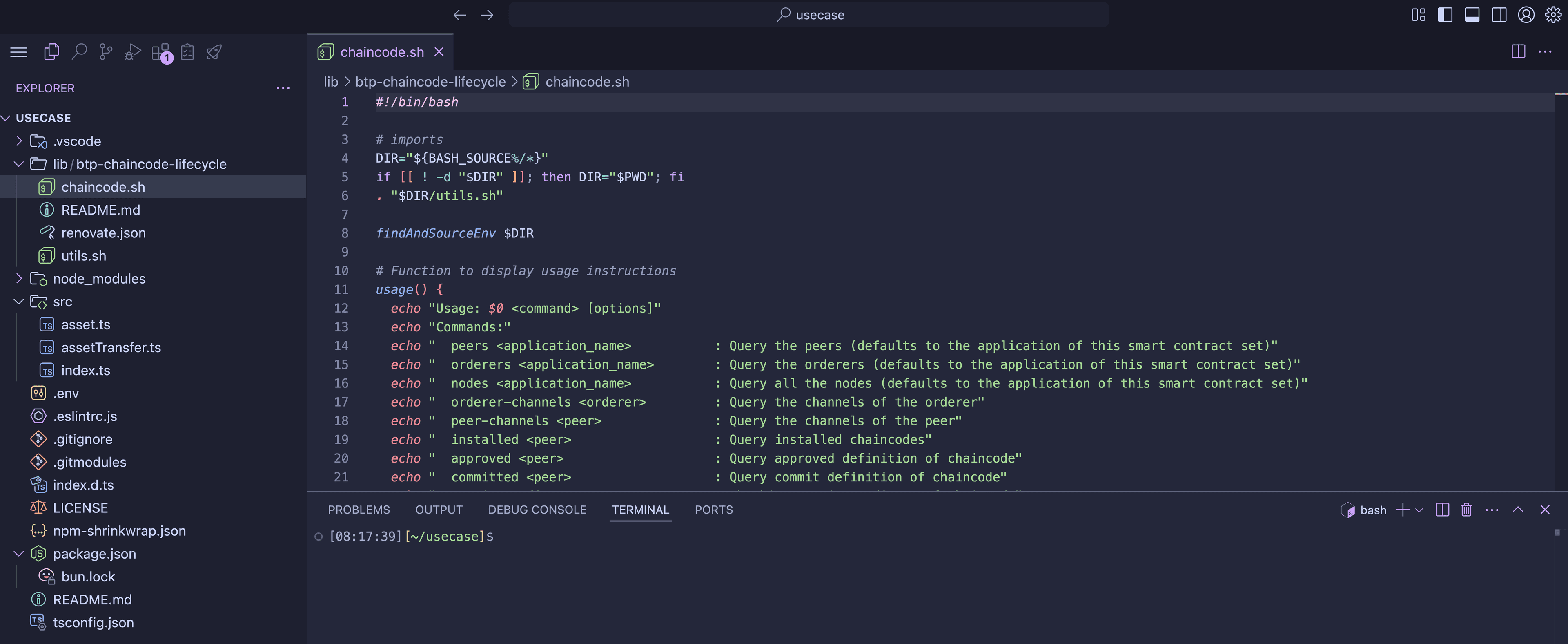The width and height of the screenshot is (1568, 644).
Task: Toggle the secondary side bar
Action: pyautogui.click(x=1499, y=15)
